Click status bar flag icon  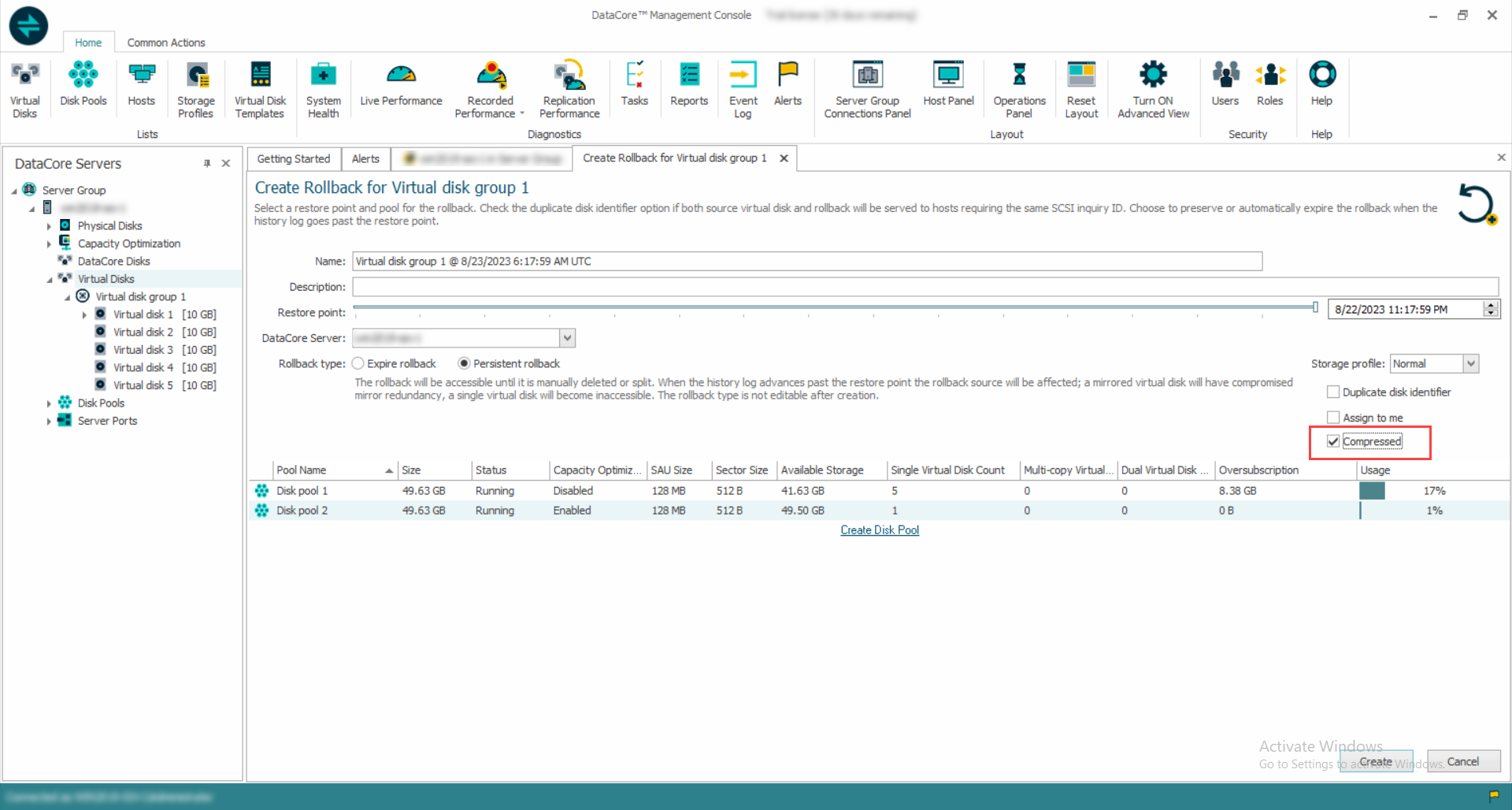[1494, 796]
